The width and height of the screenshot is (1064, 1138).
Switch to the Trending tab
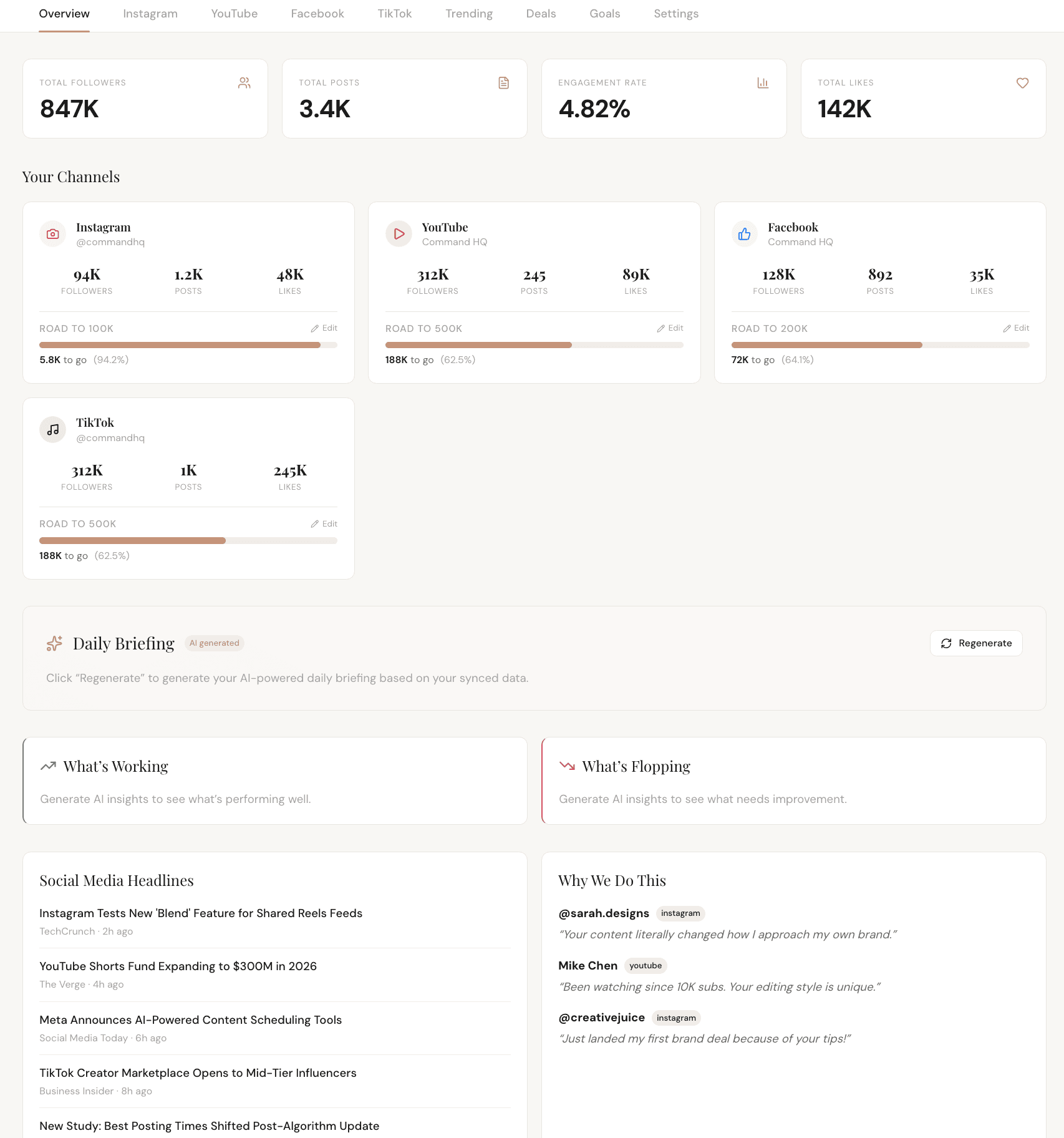(469, 13)
